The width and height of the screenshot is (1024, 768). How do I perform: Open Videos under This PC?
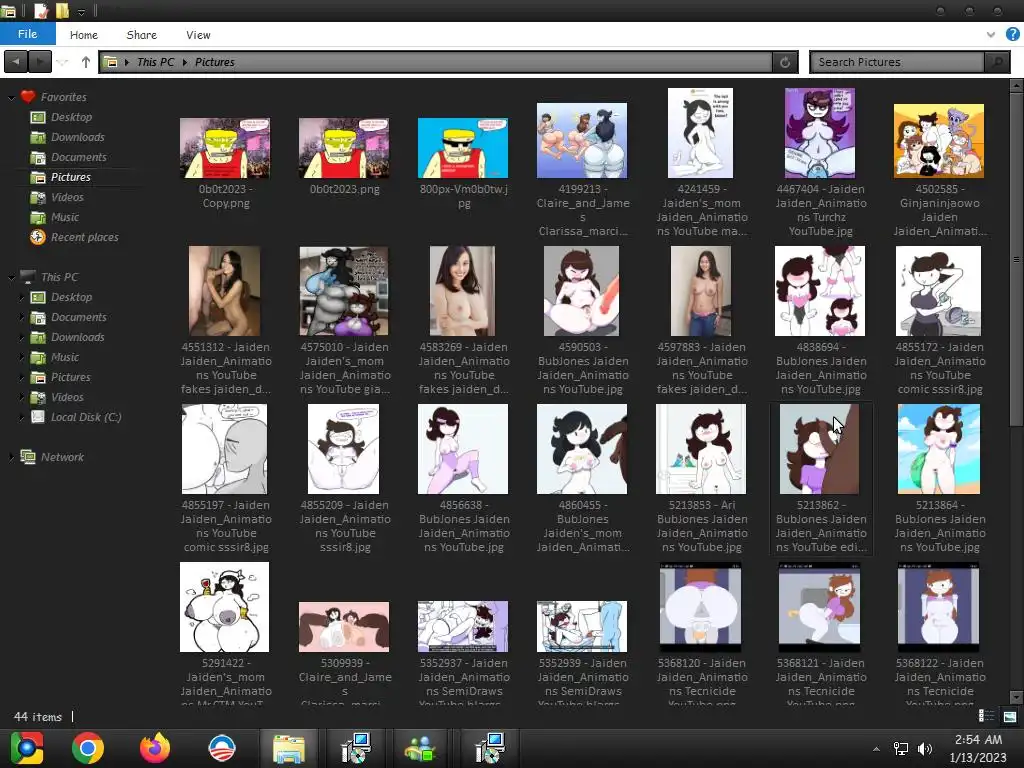coord(67,397)
